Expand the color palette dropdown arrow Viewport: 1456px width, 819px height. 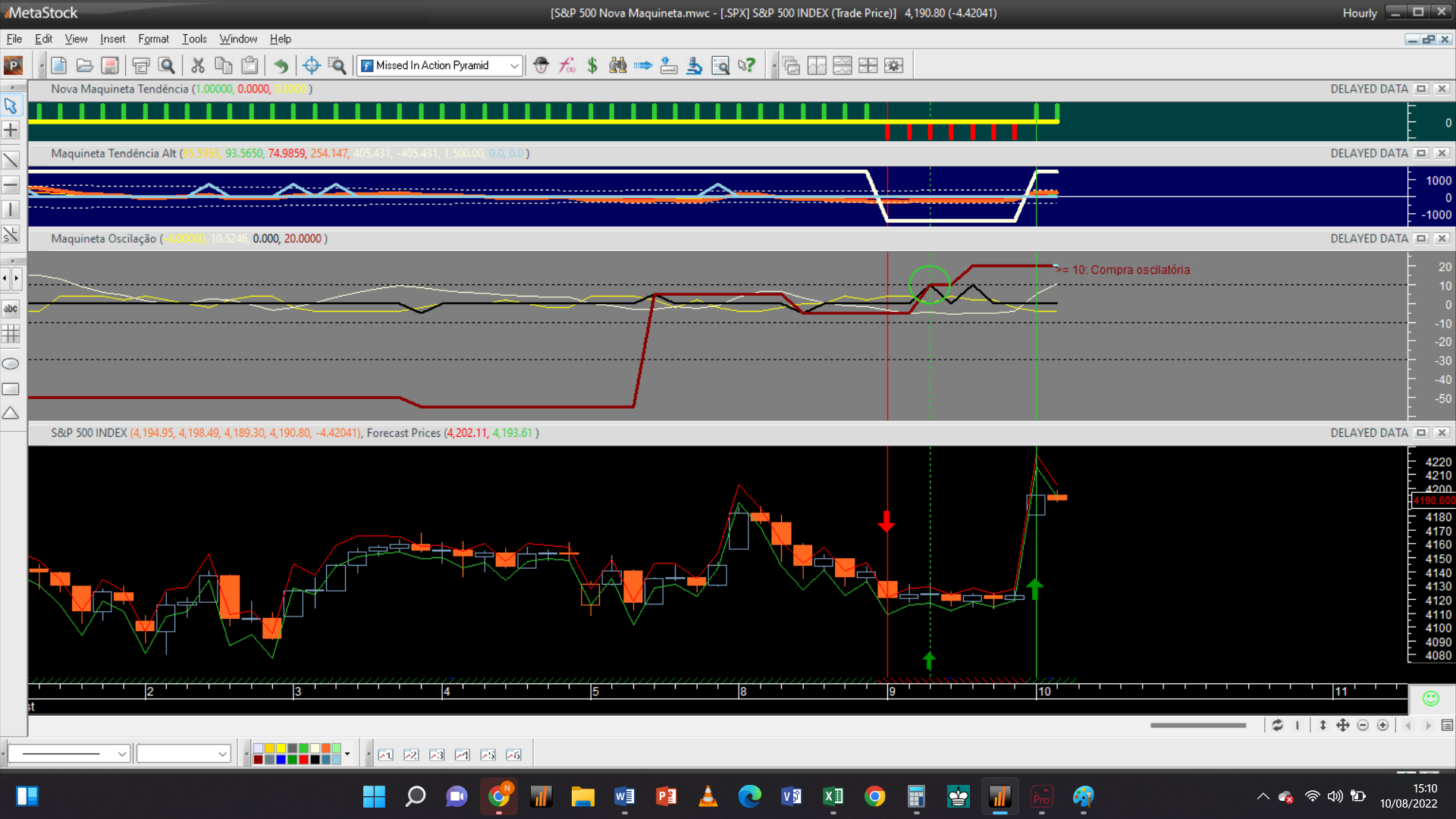click(x=347, y=754)
